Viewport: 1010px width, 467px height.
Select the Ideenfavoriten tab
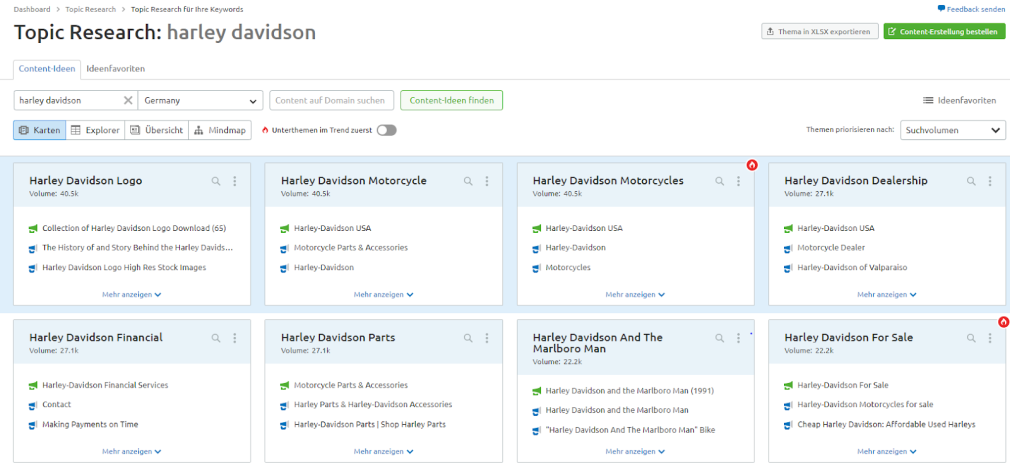point(115,68)
